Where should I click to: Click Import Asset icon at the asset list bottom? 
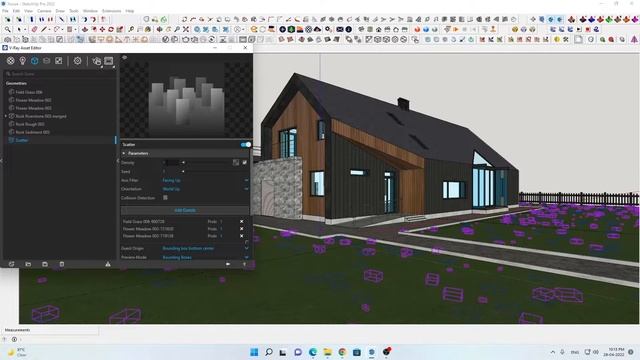11,264
